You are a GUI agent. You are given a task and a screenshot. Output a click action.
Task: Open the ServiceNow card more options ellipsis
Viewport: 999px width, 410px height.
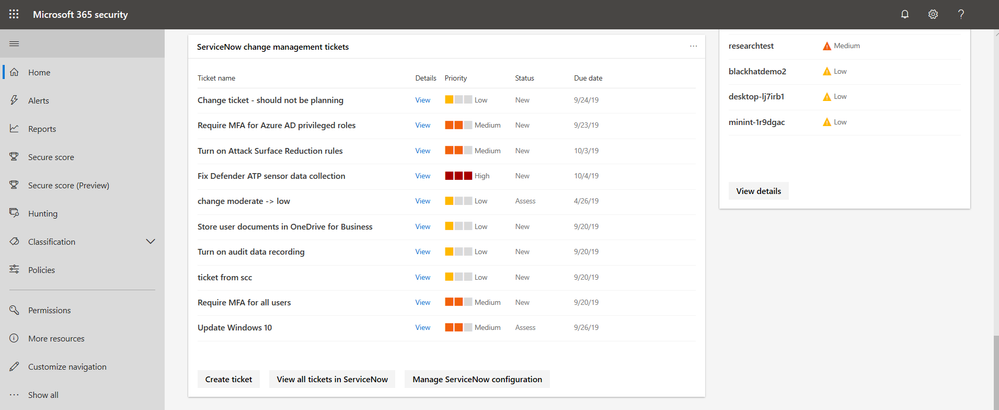693,46
